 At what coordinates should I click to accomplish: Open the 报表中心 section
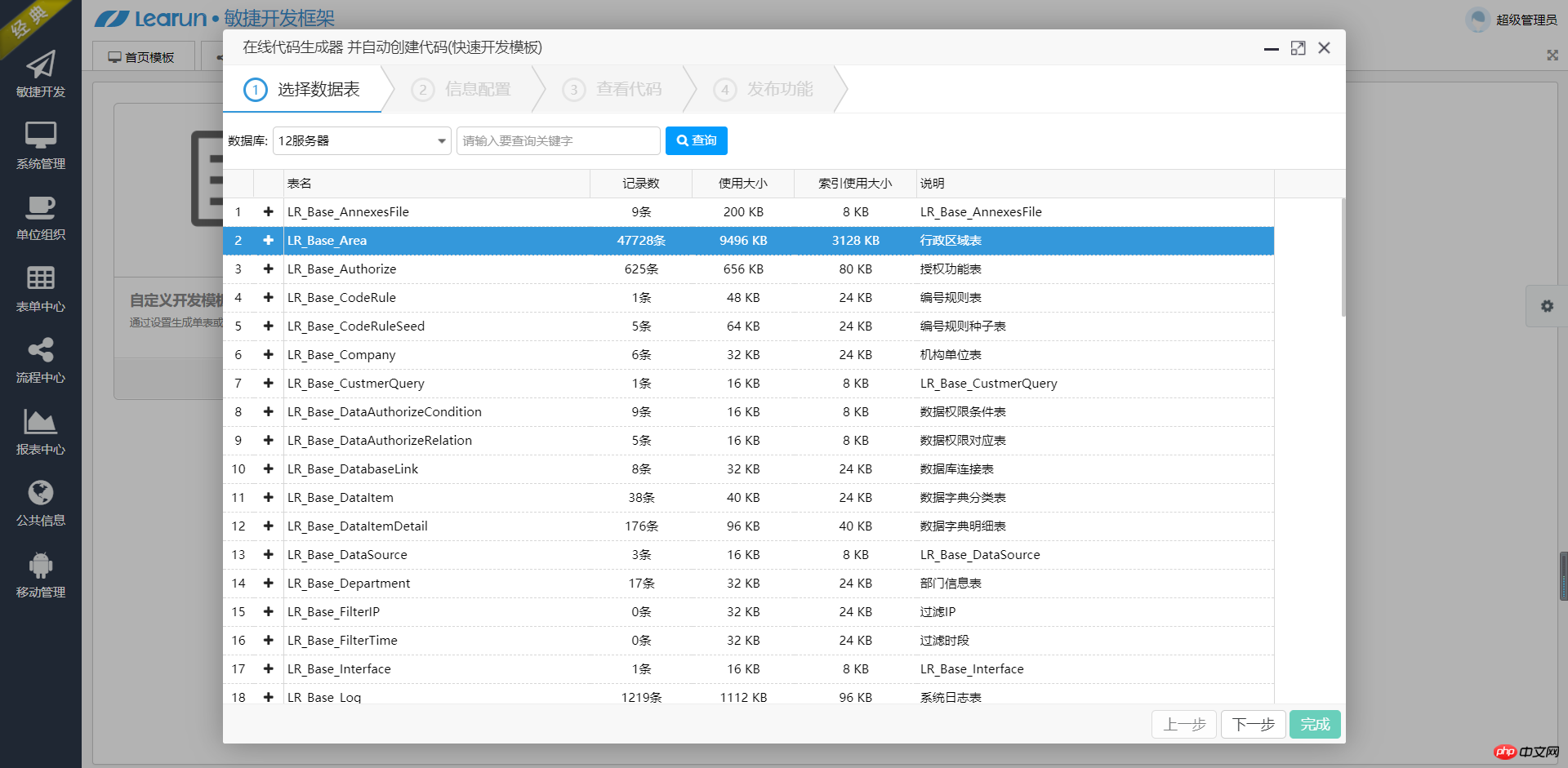pyautogui.click(x=40, y=430)
